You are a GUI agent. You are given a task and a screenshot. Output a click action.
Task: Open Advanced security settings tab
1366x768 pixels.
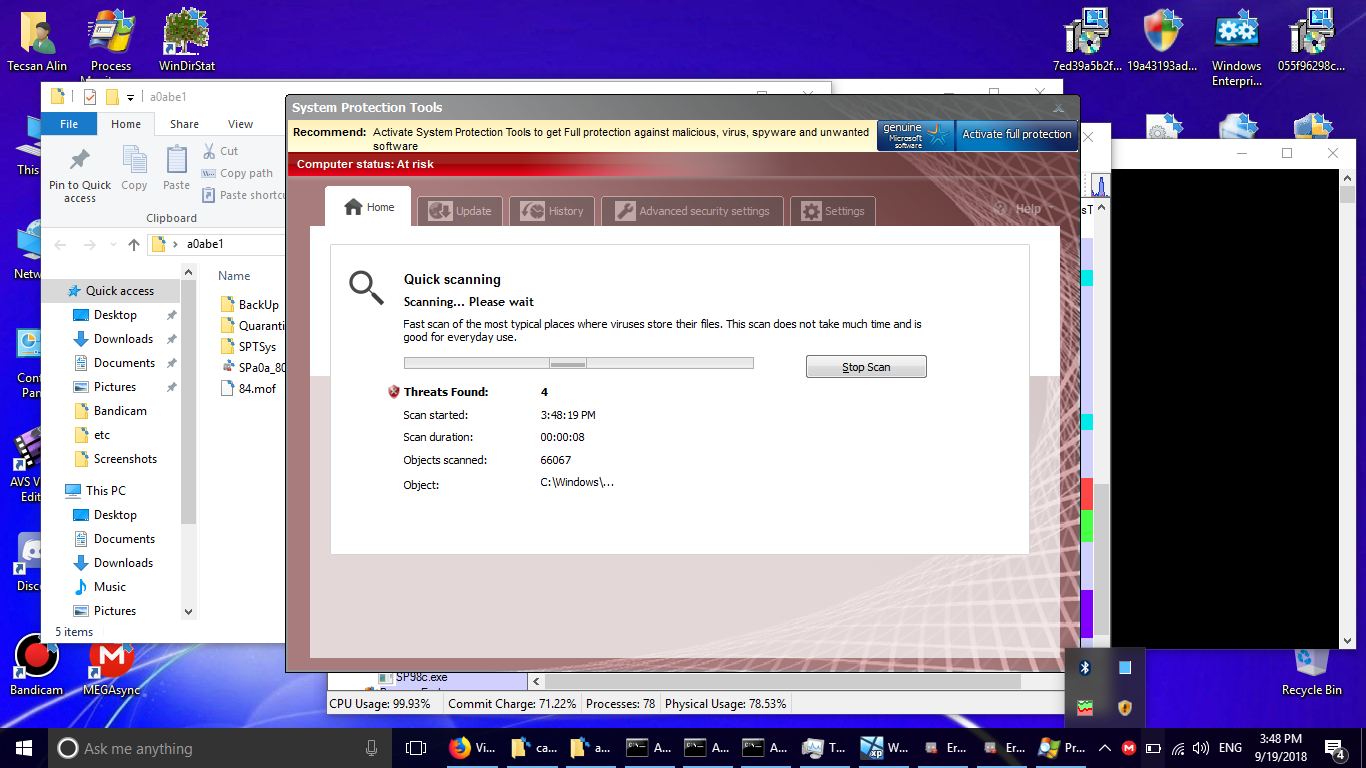pyautogui.click(x=692, y=211)
